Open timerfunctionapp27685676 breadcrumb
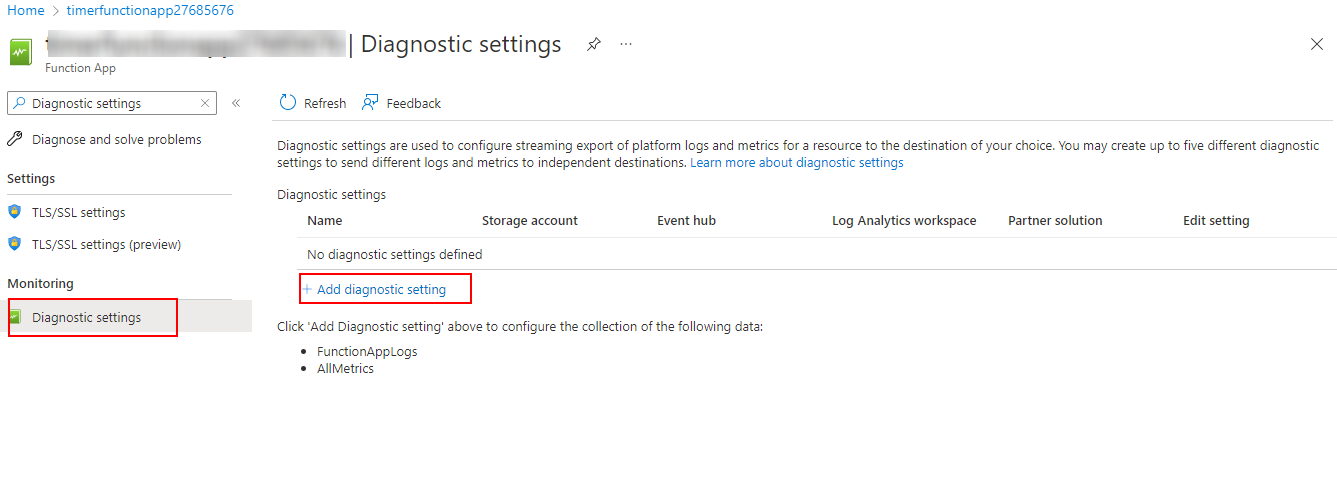 [150, 10]
